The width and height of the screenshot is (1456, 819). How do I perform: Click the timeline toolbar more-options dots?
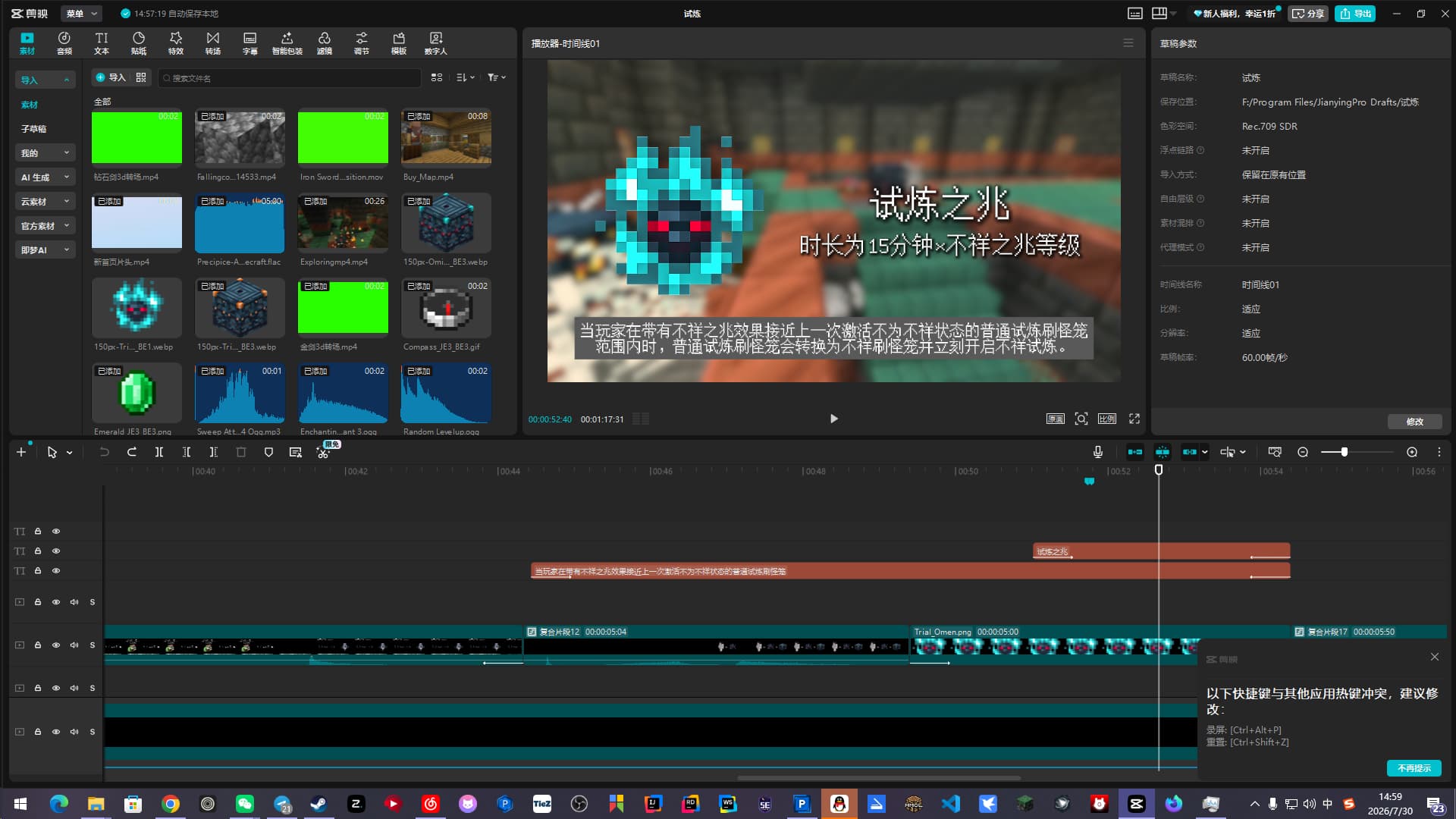pyautogui.click(x=1439, y=452)
